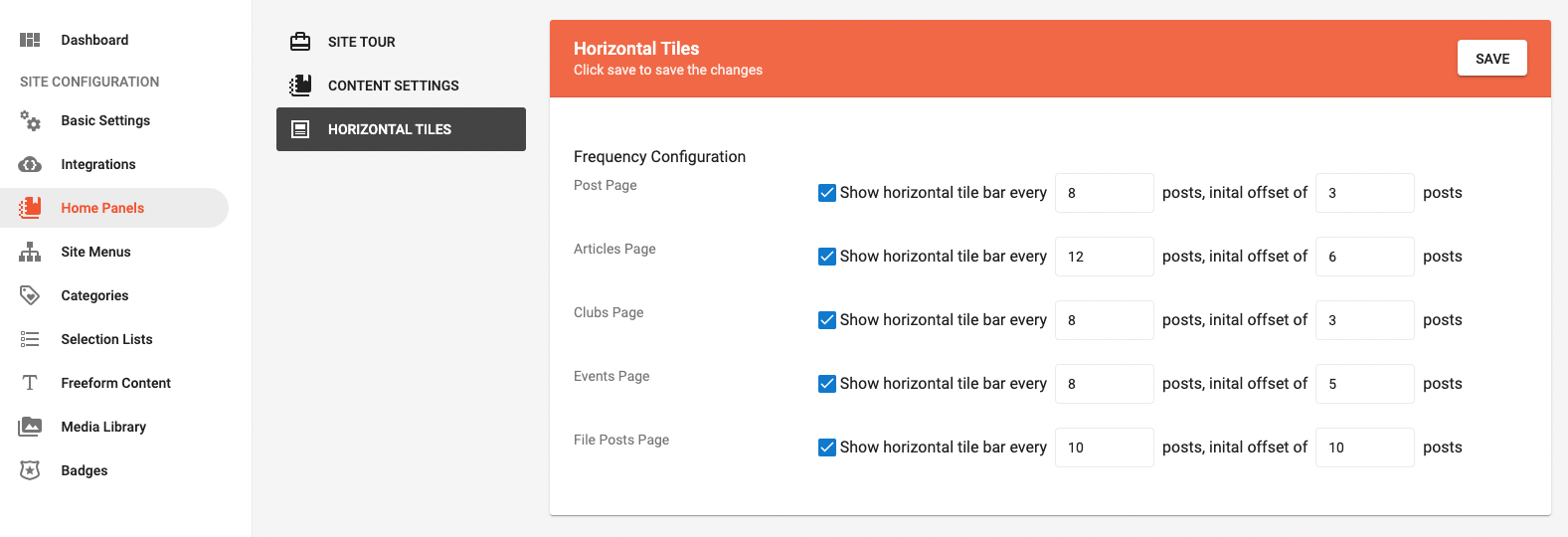Screen dimensions: 1568x537
Task: Open Home Panels in sidebar
Action: tap(102, 208)
